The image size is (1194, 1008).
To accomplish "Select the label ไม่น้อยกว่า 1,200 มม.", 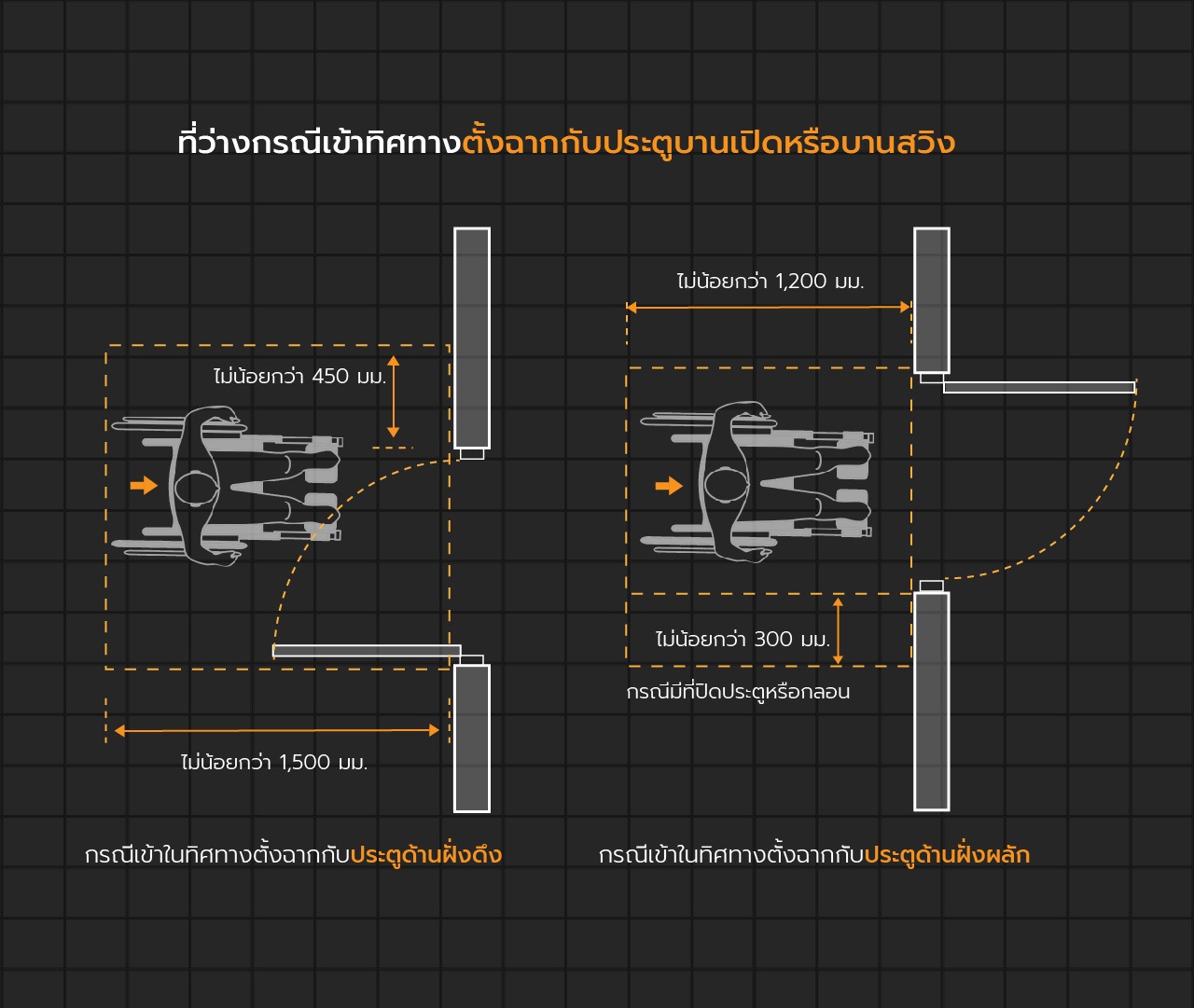I will tap(771, 281).
